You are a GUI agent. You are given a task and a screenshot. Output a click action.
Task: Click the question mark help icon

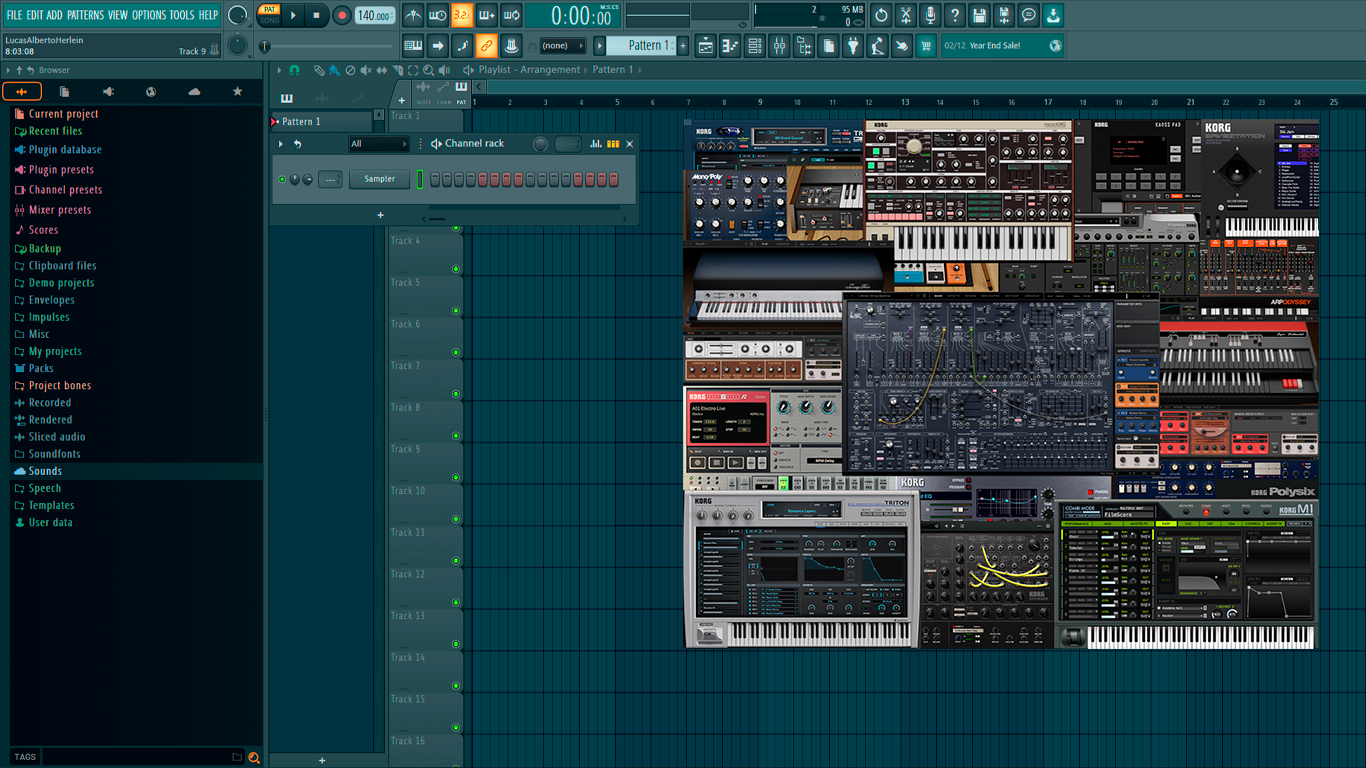tap(955, 15)
